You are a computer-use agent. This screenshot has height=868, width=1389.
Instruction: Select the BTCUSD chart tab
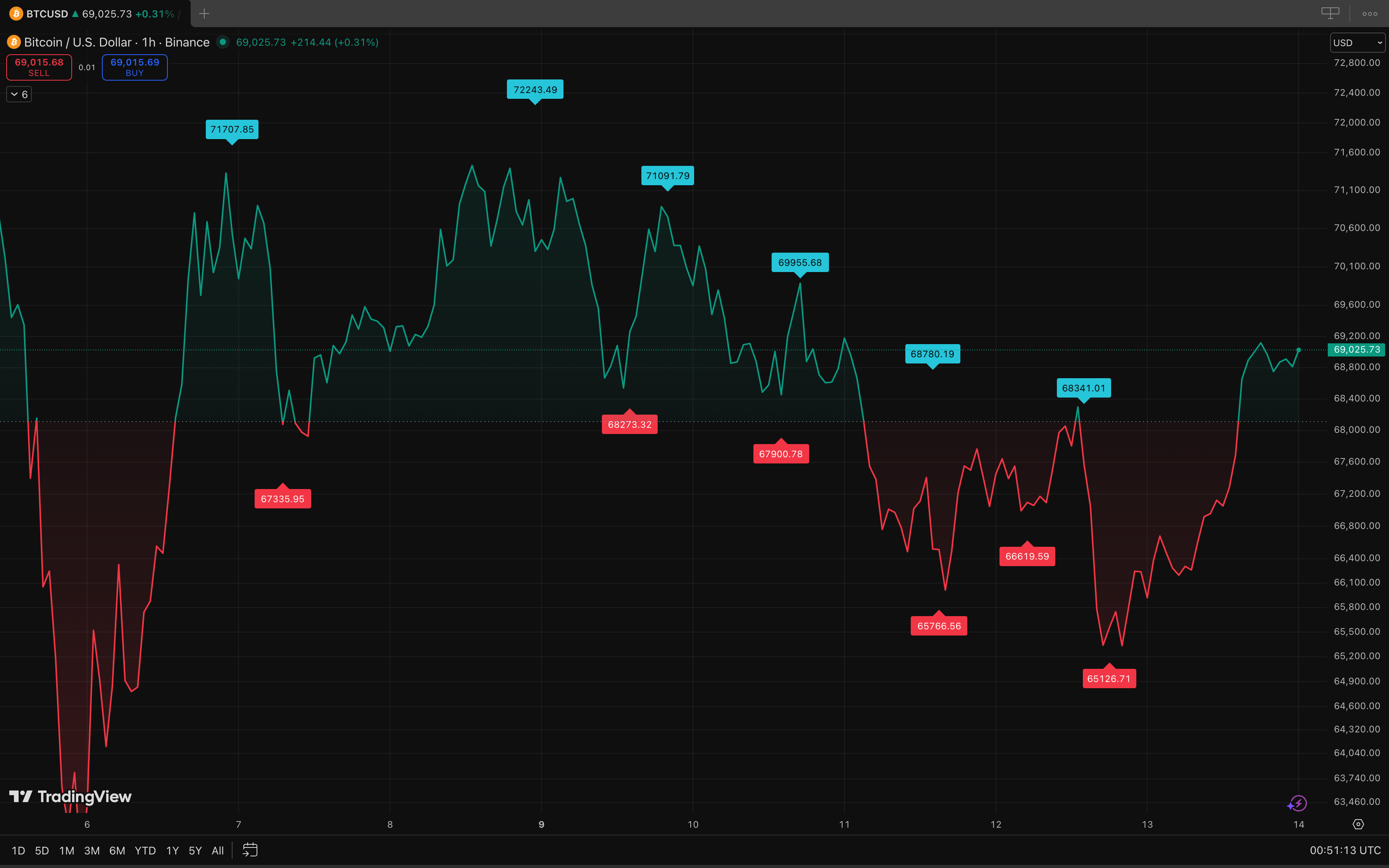click(x=47, y=13)
